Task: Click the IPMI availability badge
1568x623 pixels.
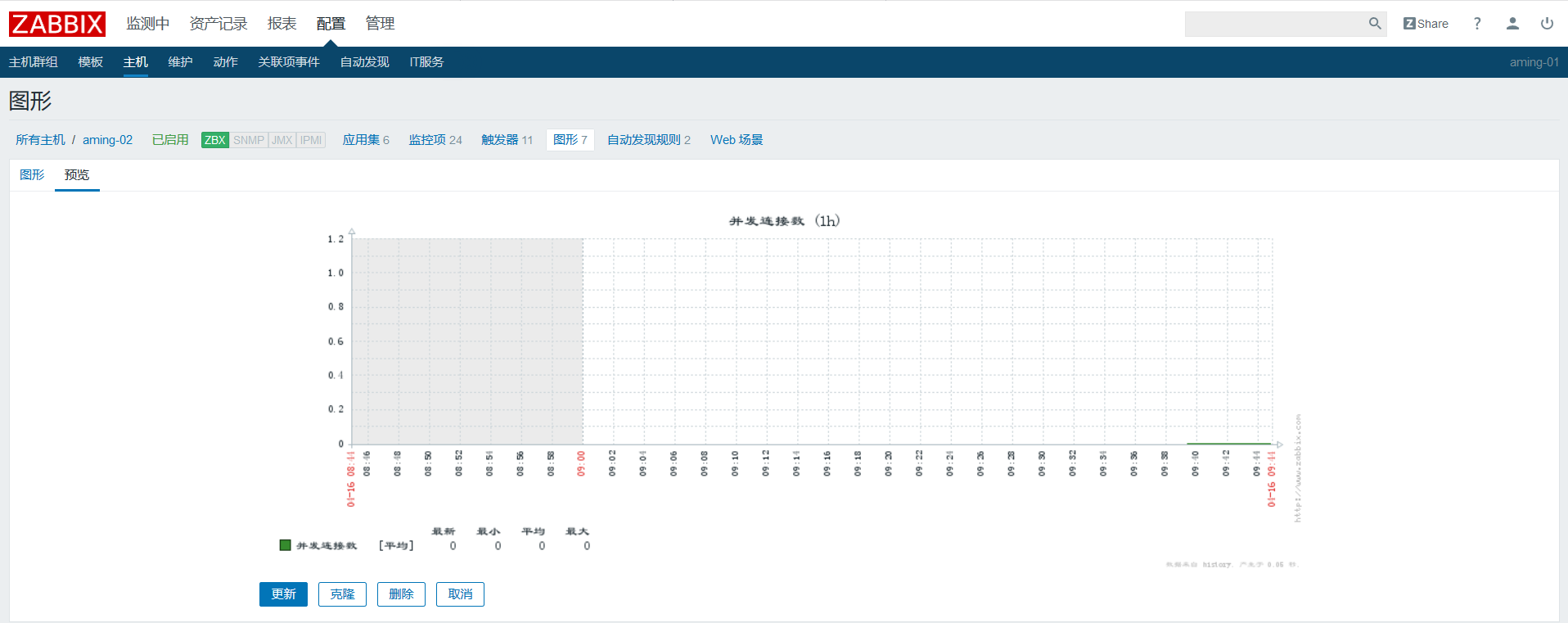Action: click(x=311, y=140)
